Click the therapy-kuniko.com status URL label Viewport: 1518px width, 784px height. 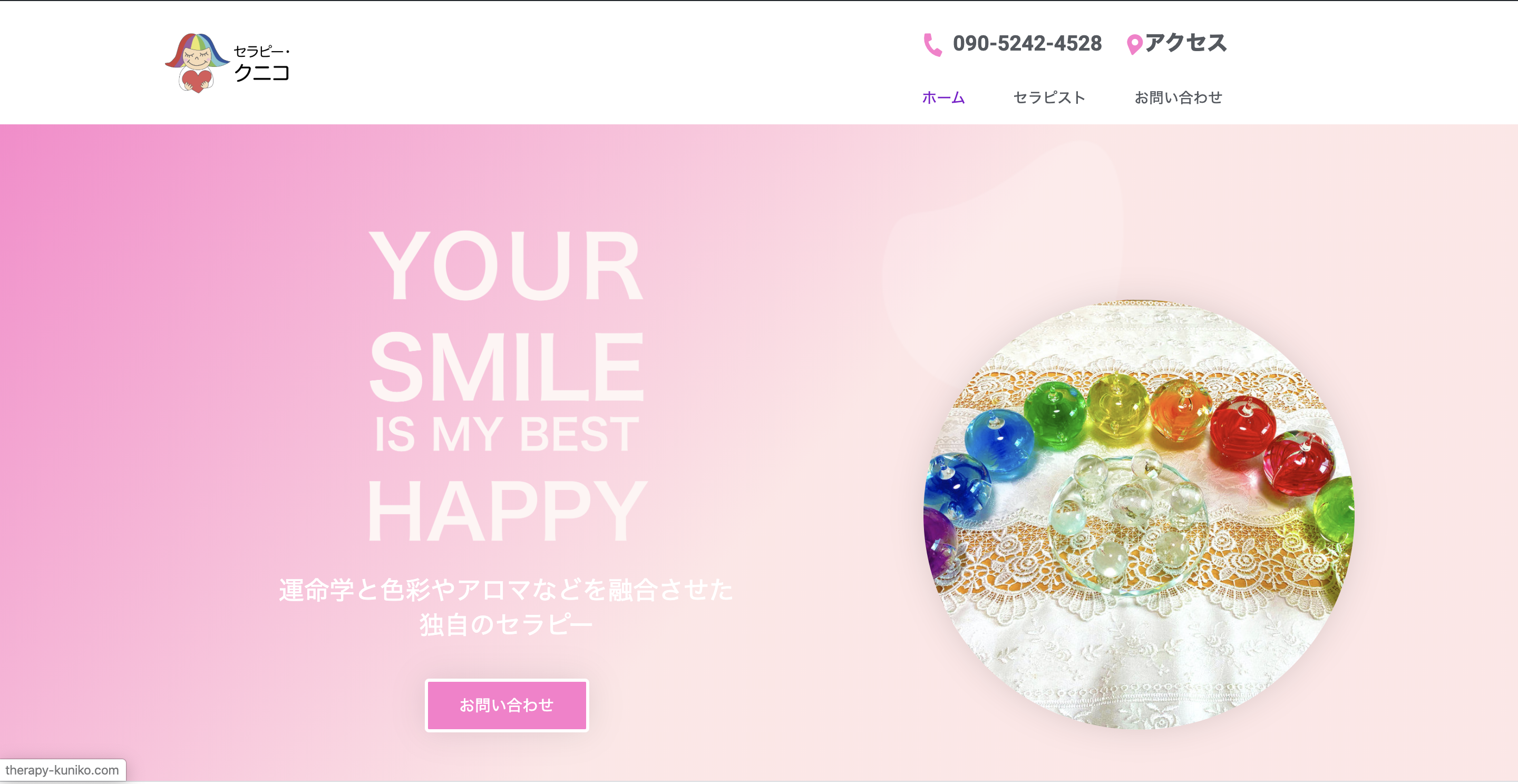(63, 770)
